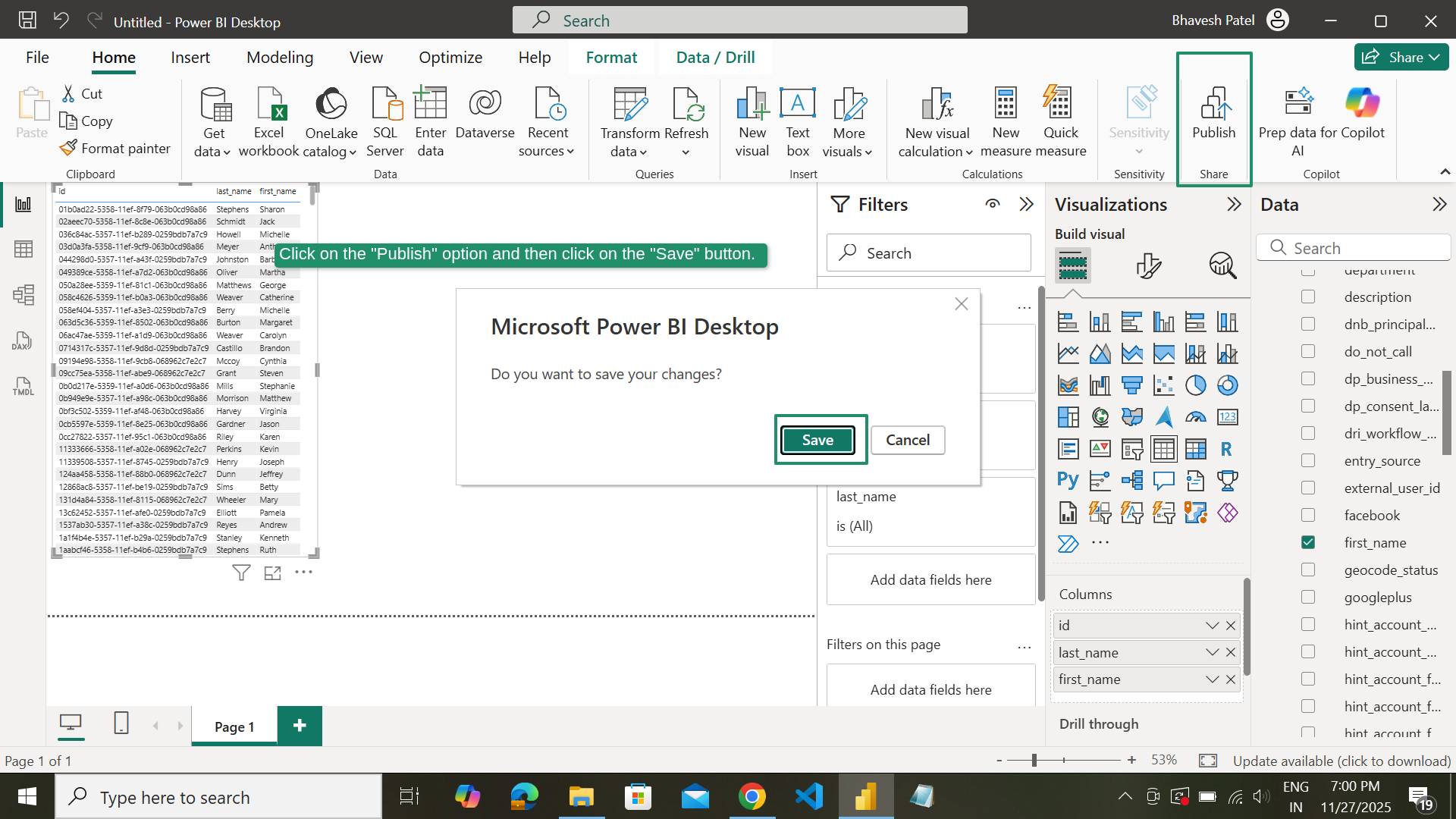1456x819 pixels.
Task: Cancel the save changes dialog
Action: point(908,440)
